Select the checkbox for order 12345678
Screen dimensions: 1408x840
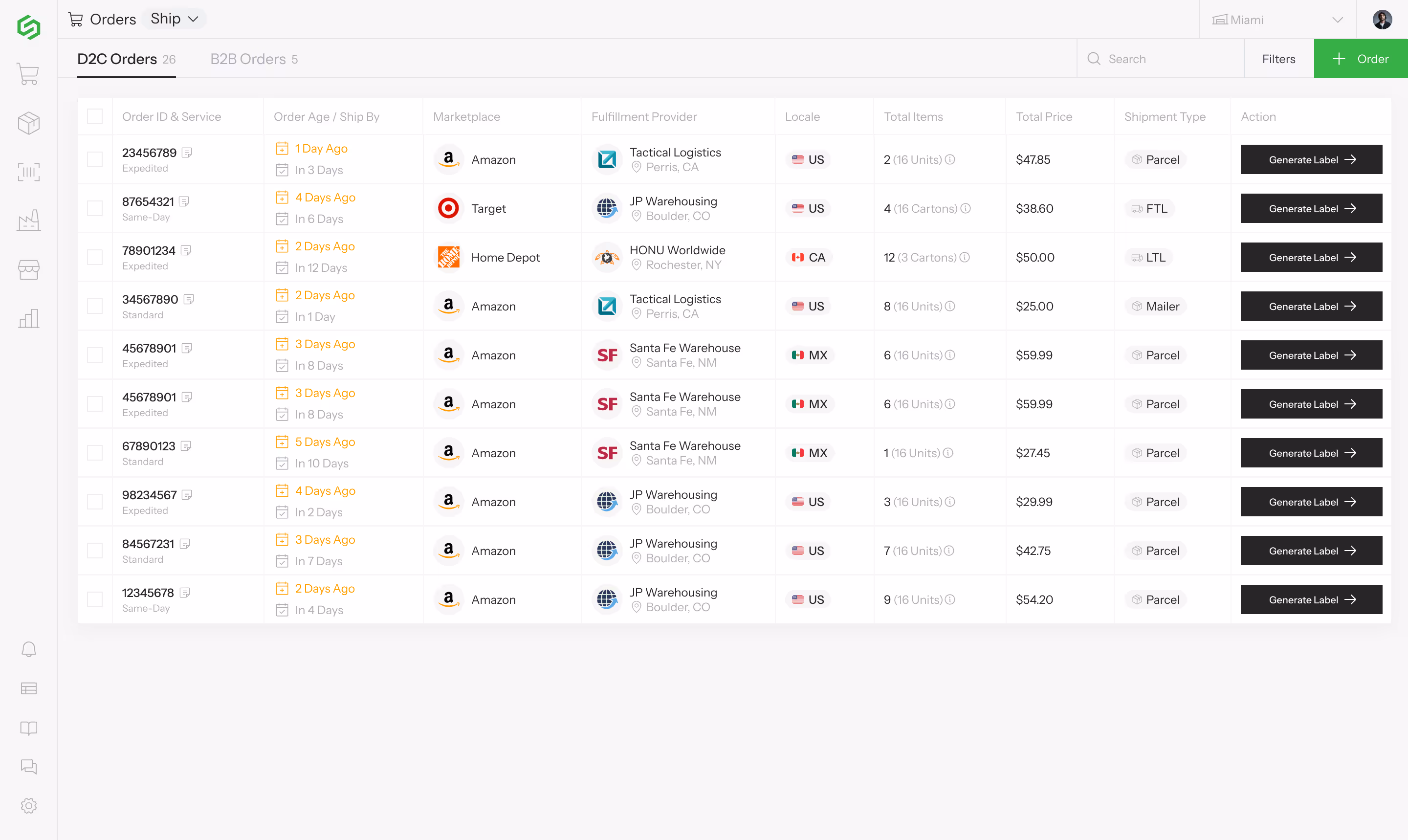(x=95, y=599)
